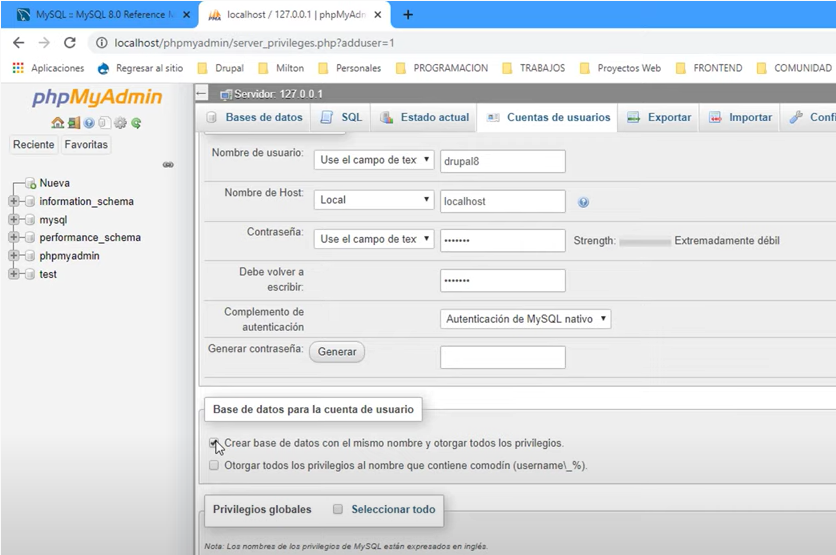Click the information_schema database icon
The width and height of the screenshot is (836, 555).
(30, 202)
